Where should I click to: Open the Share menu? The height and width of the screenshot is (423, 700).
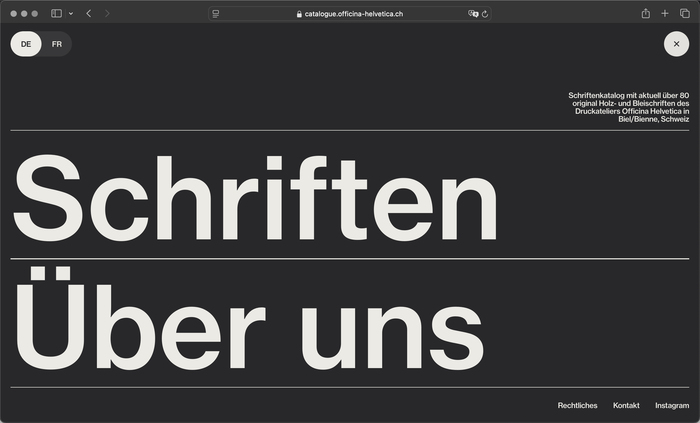[646, 14]
